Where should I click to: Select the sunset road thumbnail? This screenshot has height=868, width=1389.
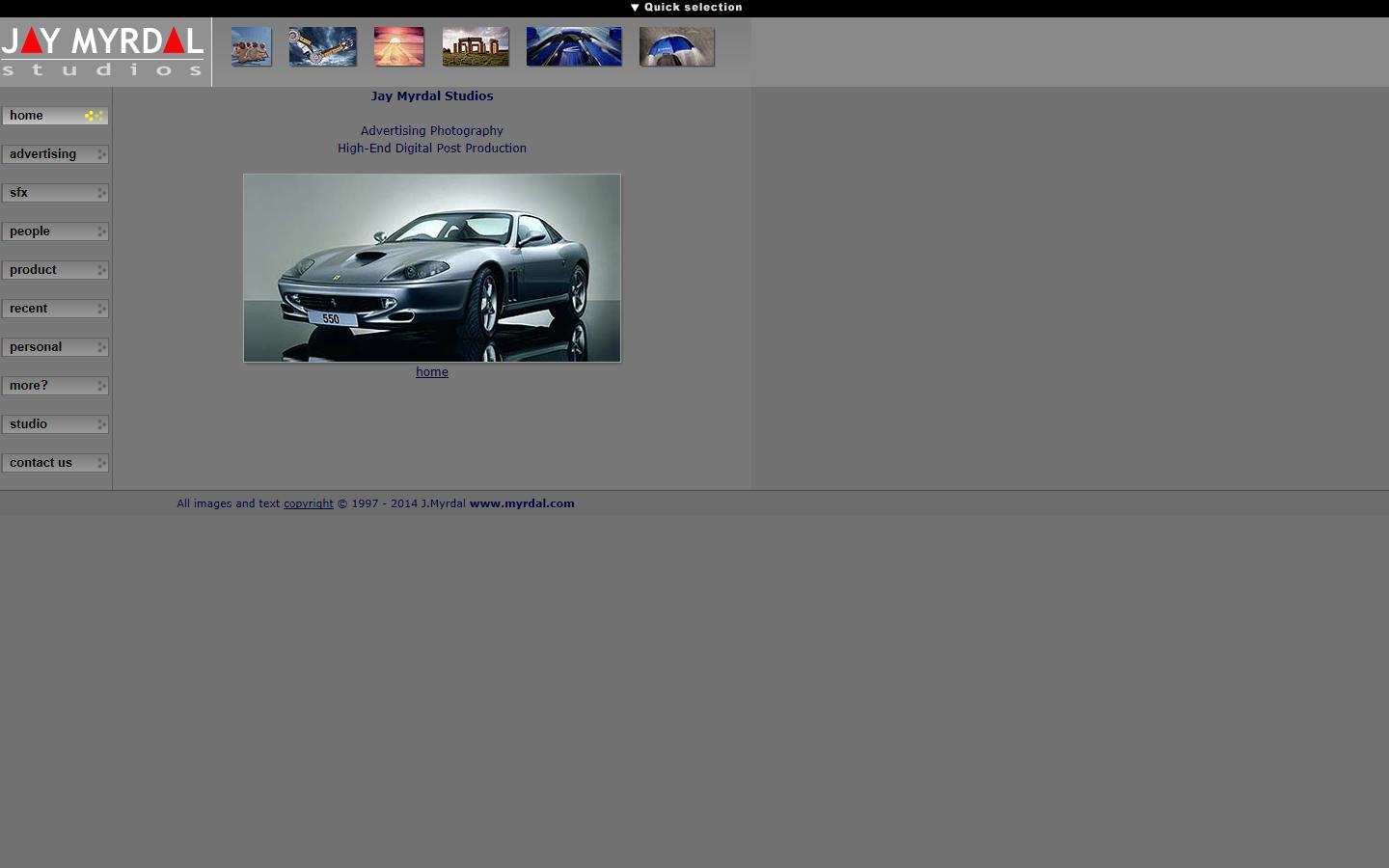398,45
